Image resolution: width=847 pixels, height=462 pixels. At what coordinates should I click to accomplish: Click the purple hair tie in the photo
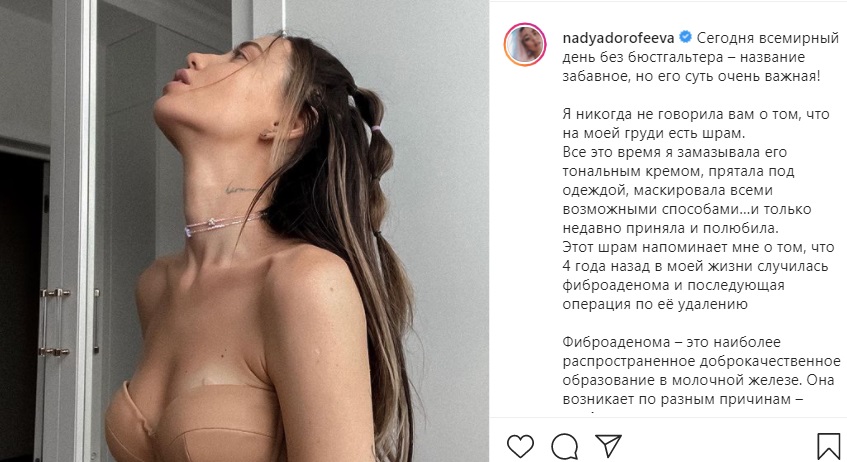click(x=376, y=129)
